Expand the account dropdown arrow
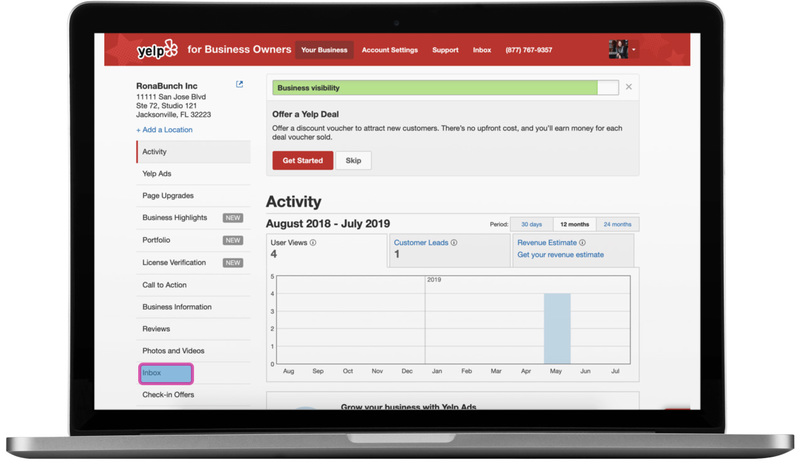This screenshot has width=800, height=465. click(634, 50)
